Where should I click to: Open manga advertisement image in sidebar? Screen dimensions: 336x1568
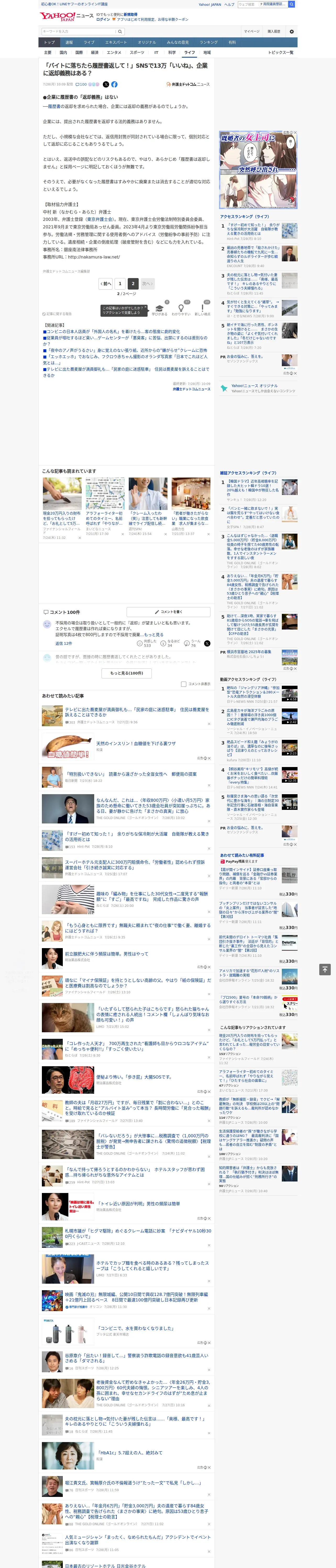[258, 170]
